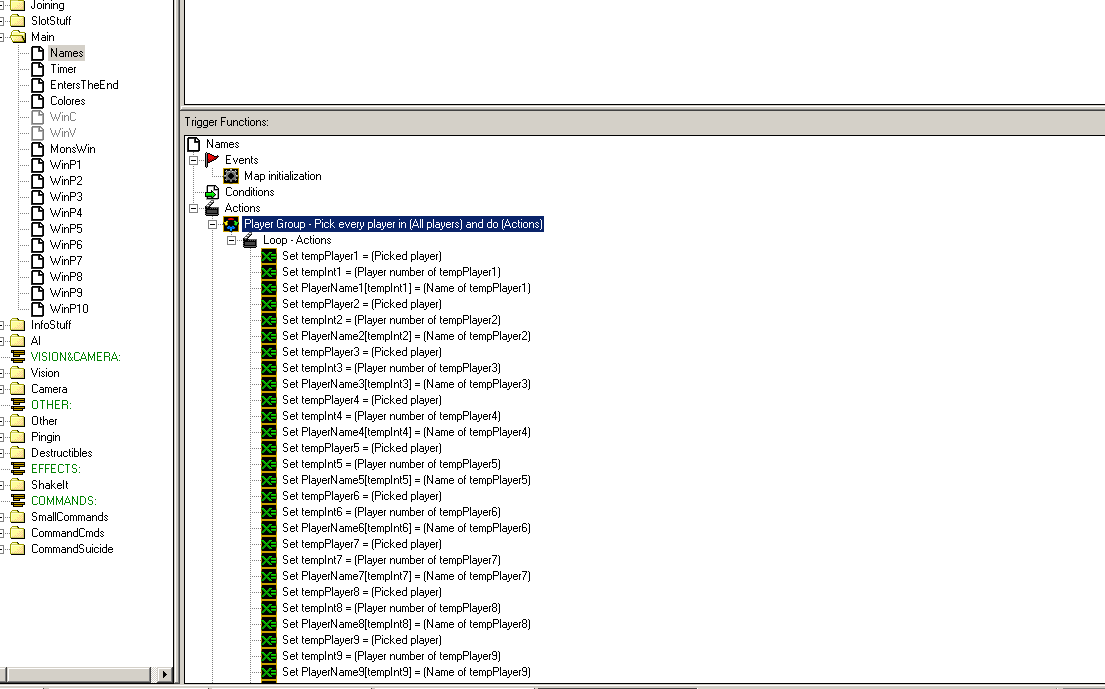Screen dimensions: 1105x689
Task: Select the WinP8 trigger
Action: click(66, 277)
